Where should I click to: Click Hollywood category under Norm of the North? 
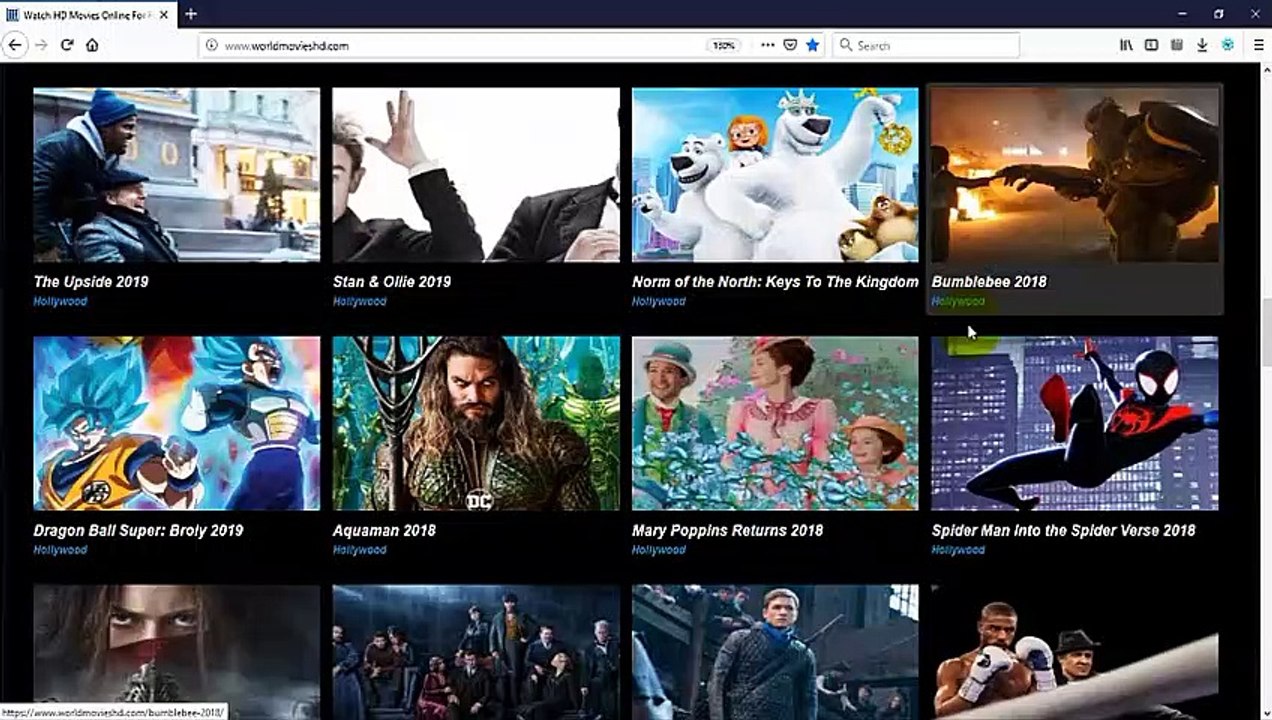[x=658, y=301]
